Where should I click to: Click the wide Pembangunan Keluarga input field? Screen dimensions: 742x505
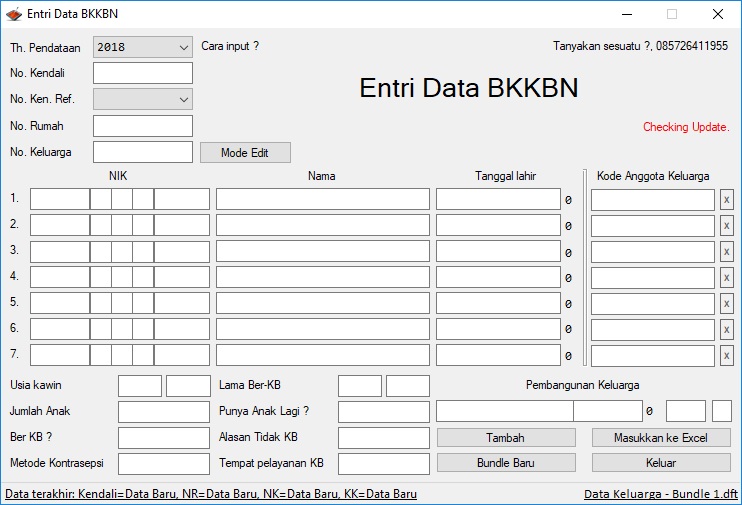(x=505, y=411)
